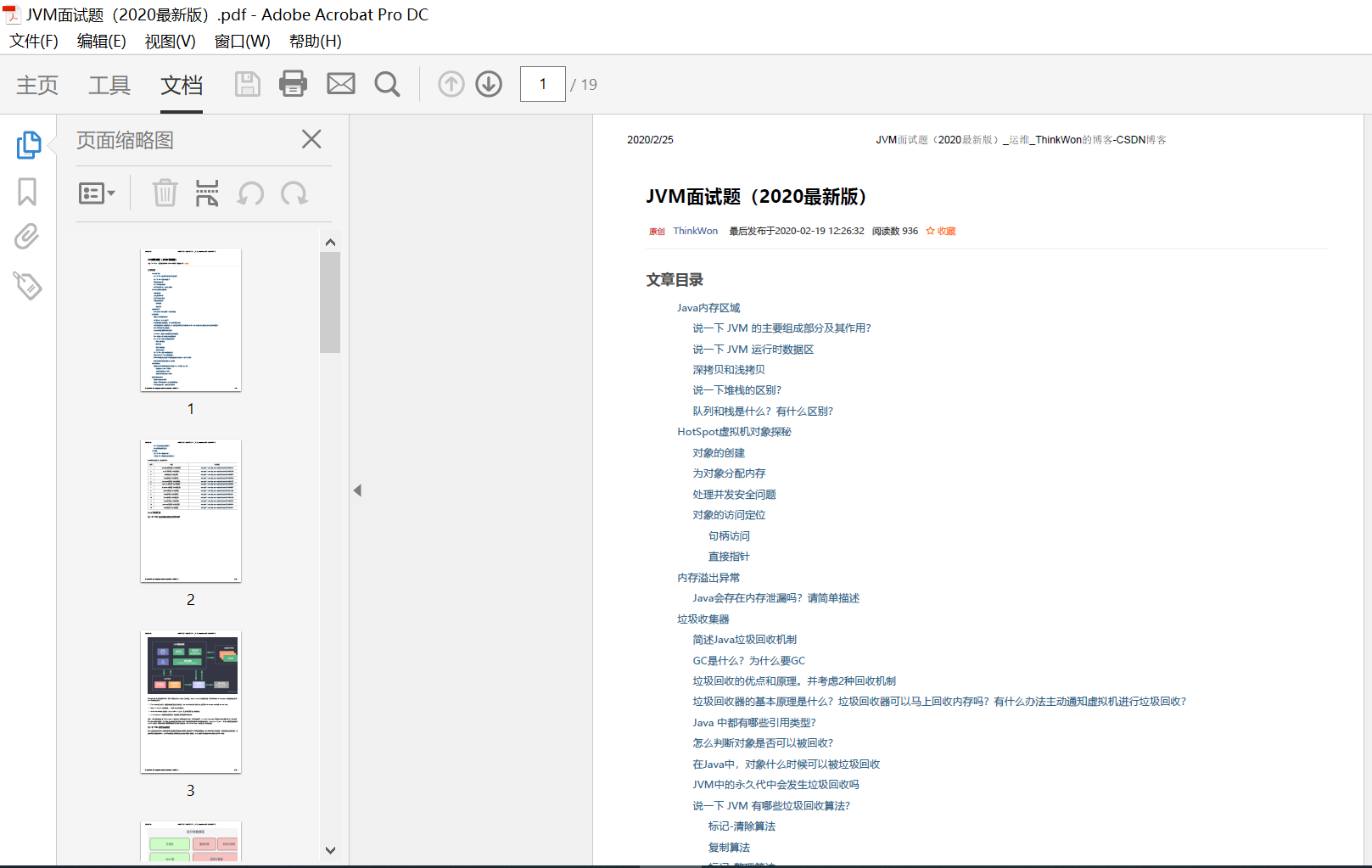Viewport: 1372px width, 868px height.
Task: Open the 文件(F) menu
Action: pyautogui.click(x=34, y=42)
